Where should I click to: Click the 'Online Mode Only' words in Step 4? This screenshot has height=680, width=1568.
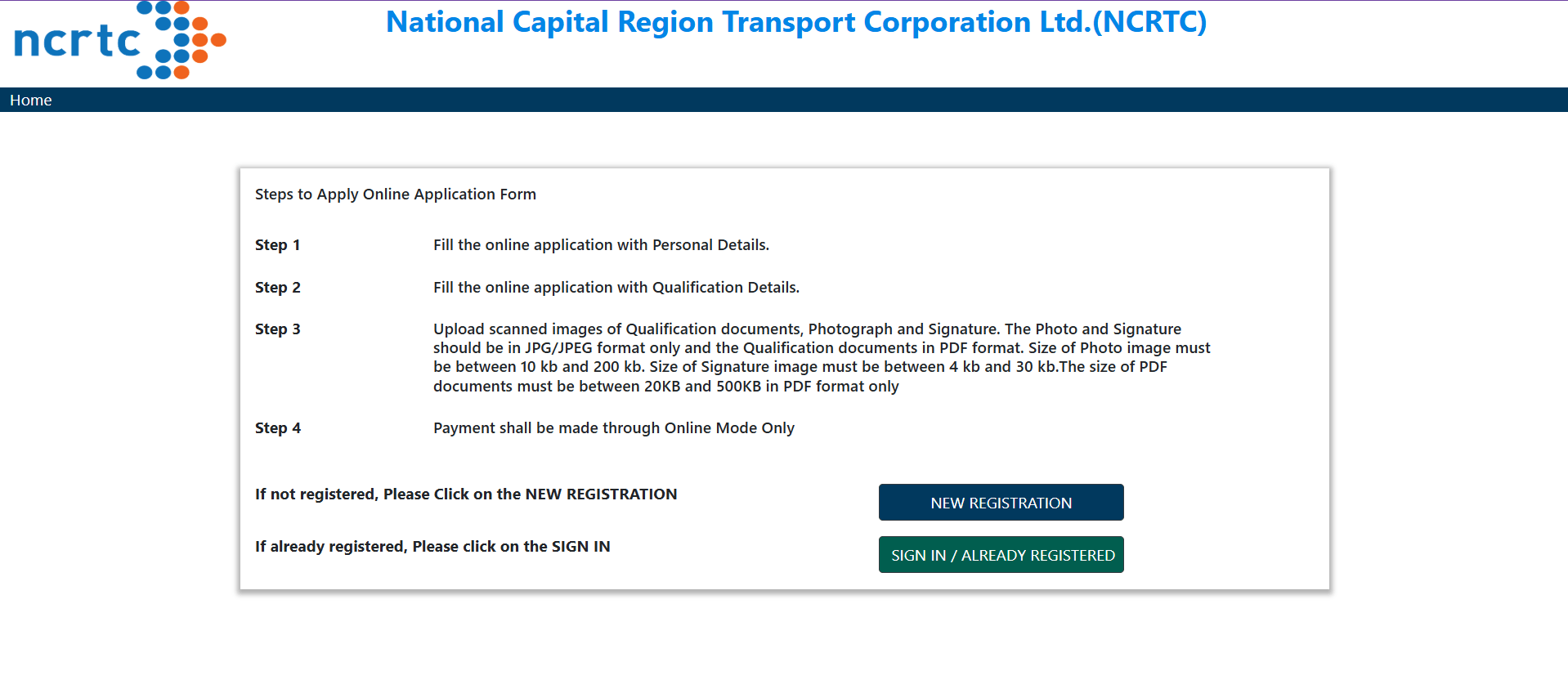pyautogui.click(x=729, y=428)
